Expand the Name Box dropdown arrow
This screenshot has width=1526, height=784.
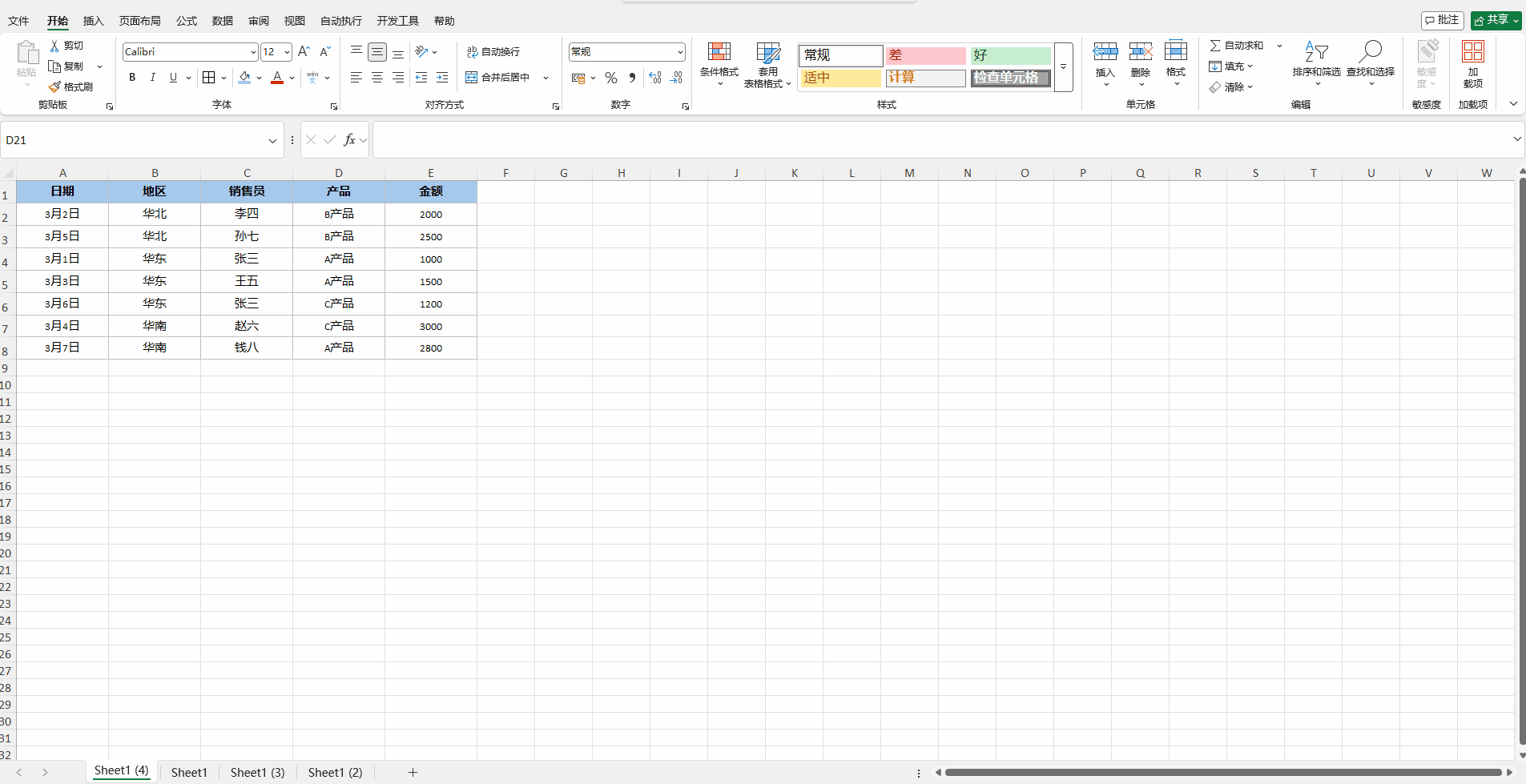tap(272, 141)
